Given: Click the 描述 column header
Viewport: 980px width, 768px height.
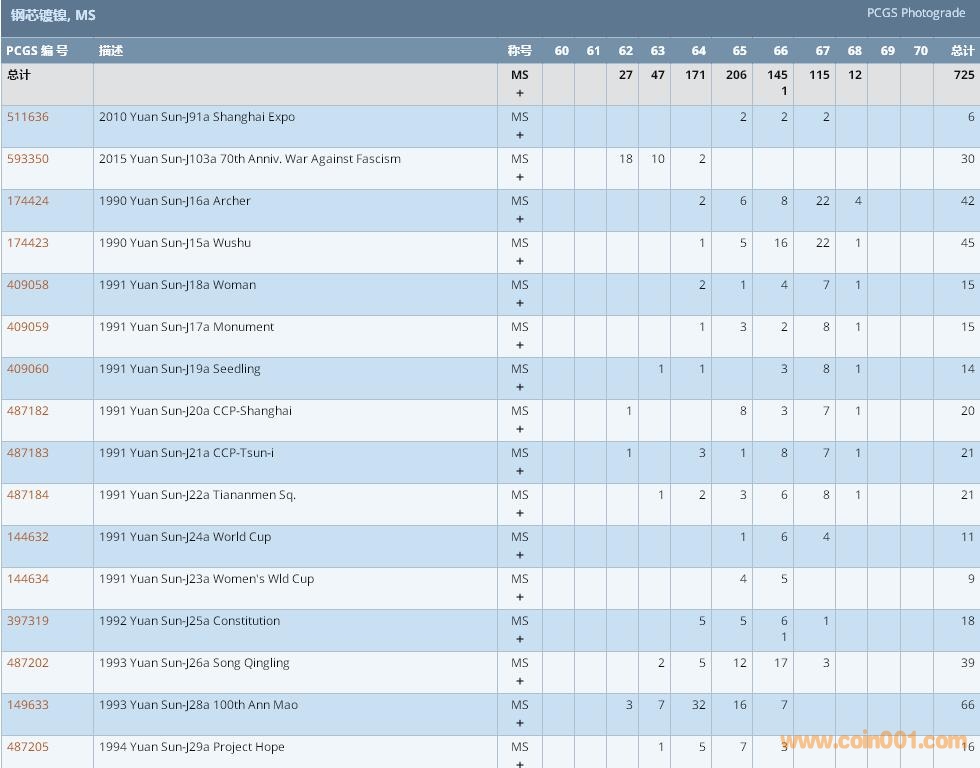Looking at the screenshot, I should tap(111, 51).
